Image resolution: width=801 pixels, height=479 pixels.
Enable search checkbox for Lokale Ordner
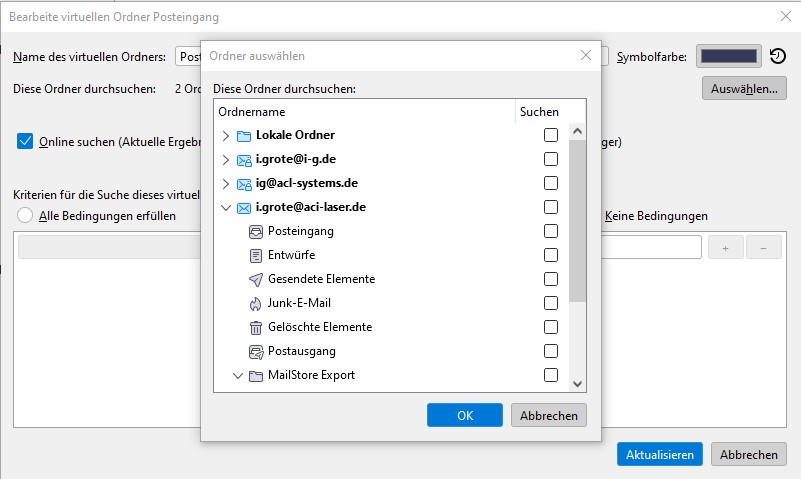(551, 135)
